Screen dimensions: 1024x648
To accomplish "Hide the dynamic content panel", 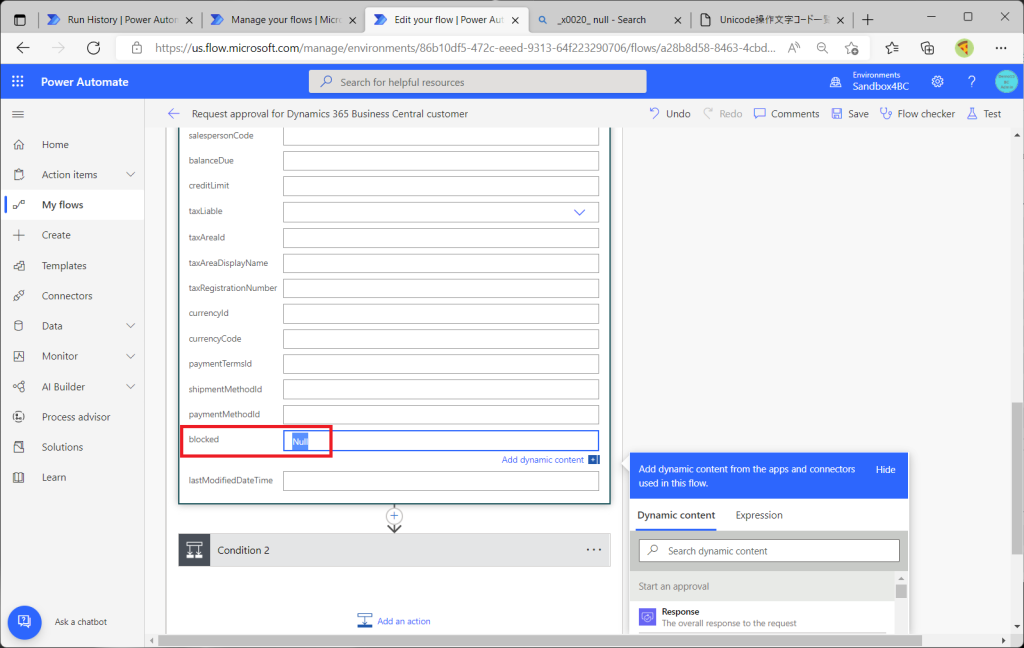I will point(886,470).
